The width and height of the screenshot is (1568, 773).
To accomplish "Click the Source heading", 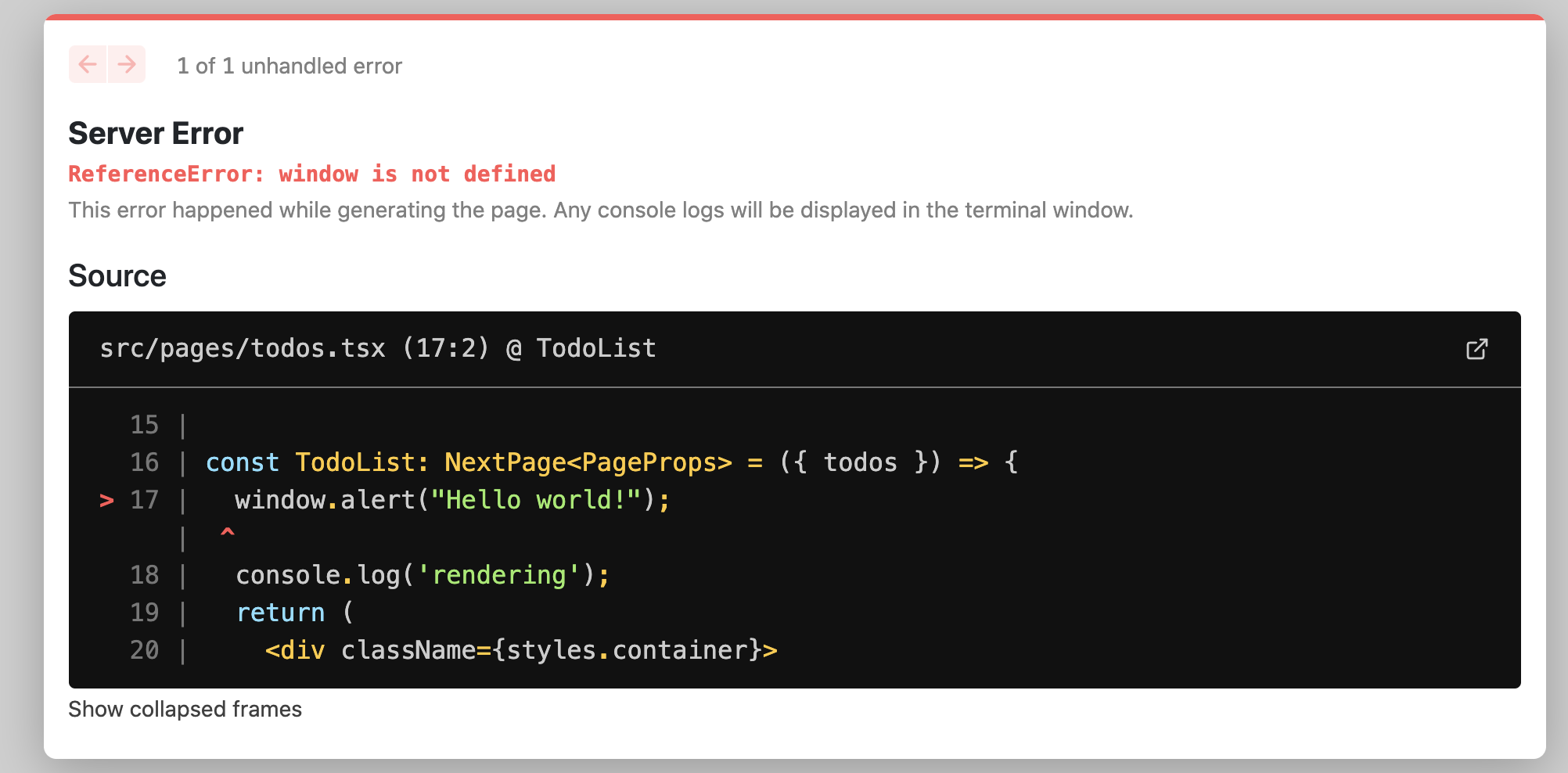I will point(117,276).
